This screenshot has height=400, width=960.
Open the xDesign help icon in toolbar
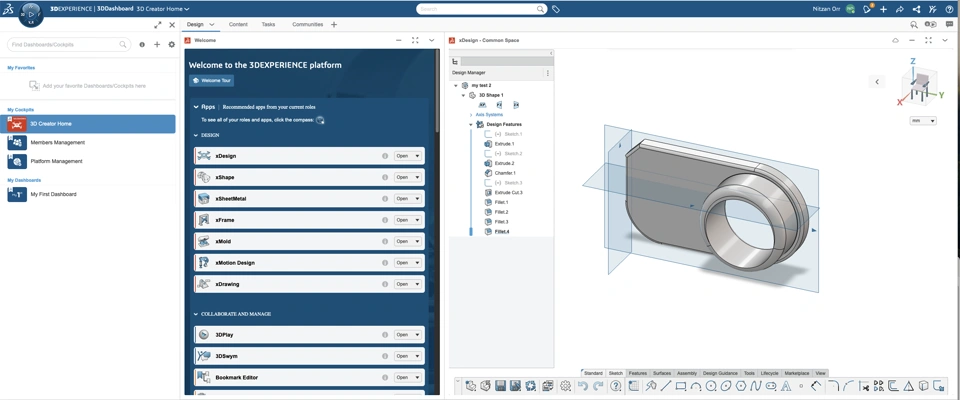(x=616, y=386)
